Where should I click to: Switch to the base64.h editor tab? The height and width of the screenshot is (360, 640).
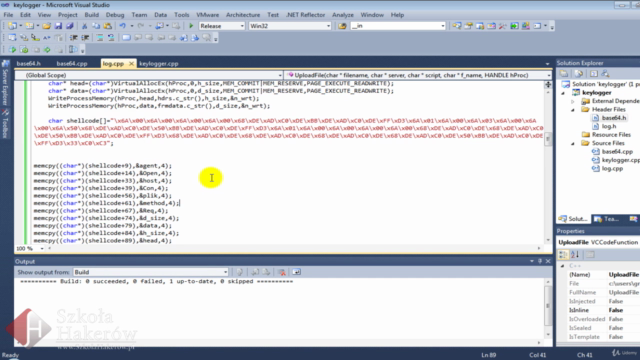(29, 64)
